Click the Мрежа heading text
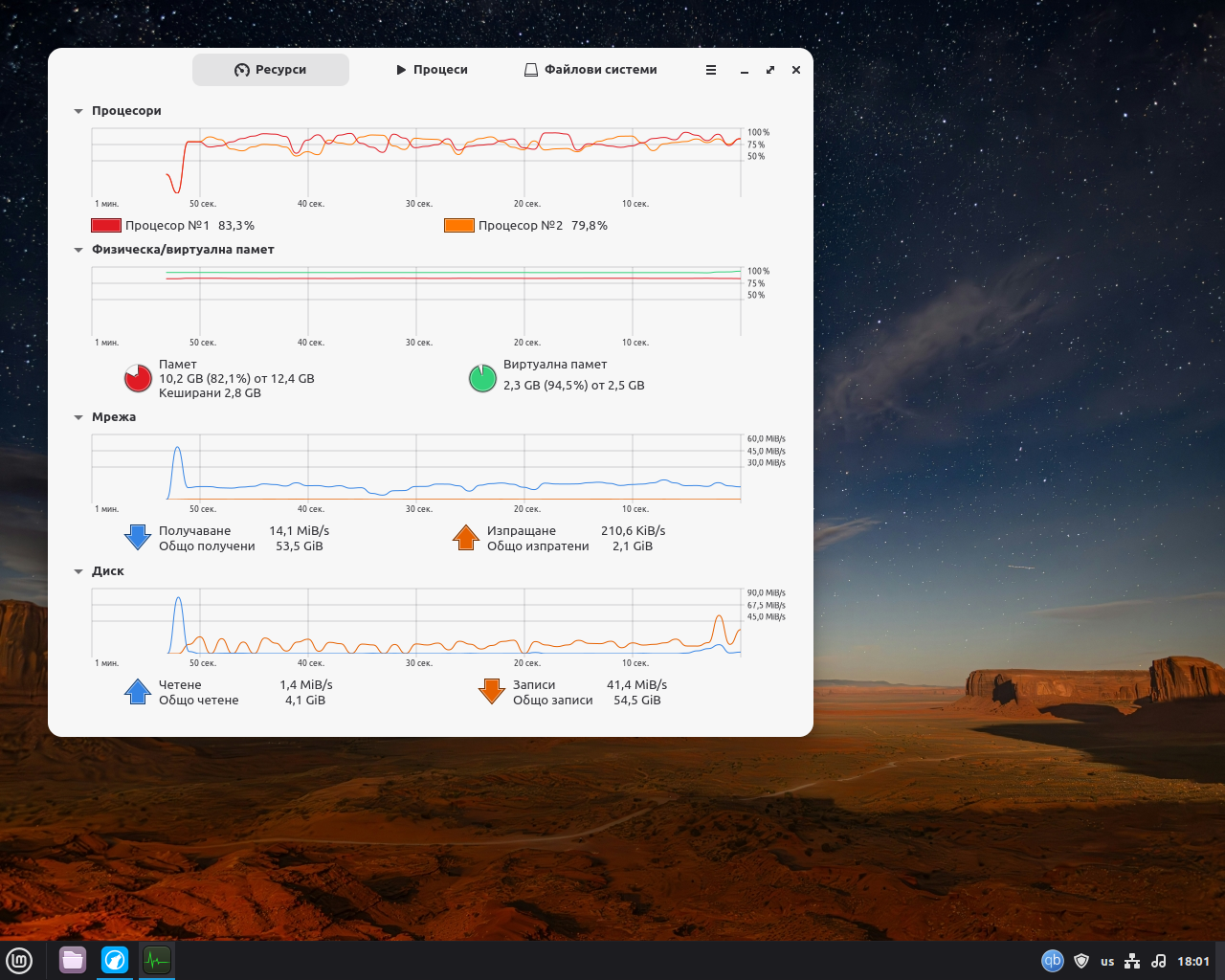Image resolution: width=1225 pixels, height=980 pixels. click(x=114, y=417)
